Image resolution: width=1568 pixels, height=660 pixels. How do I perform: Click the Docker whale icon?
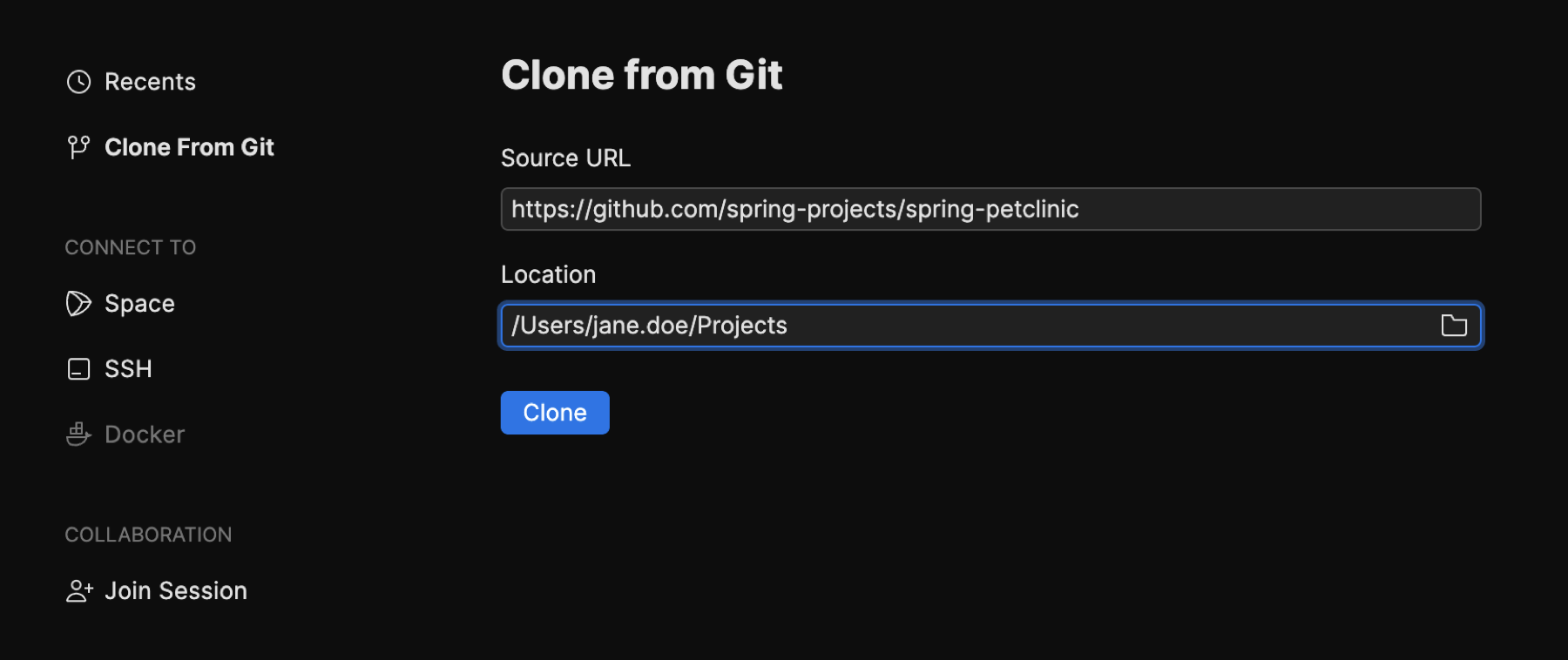(79, 434)
